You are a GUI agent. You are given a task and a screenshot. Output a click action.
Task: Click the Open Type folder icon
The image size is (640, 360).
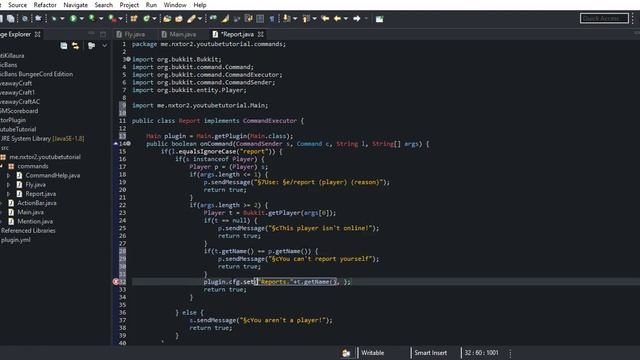[x=167, y=19]
